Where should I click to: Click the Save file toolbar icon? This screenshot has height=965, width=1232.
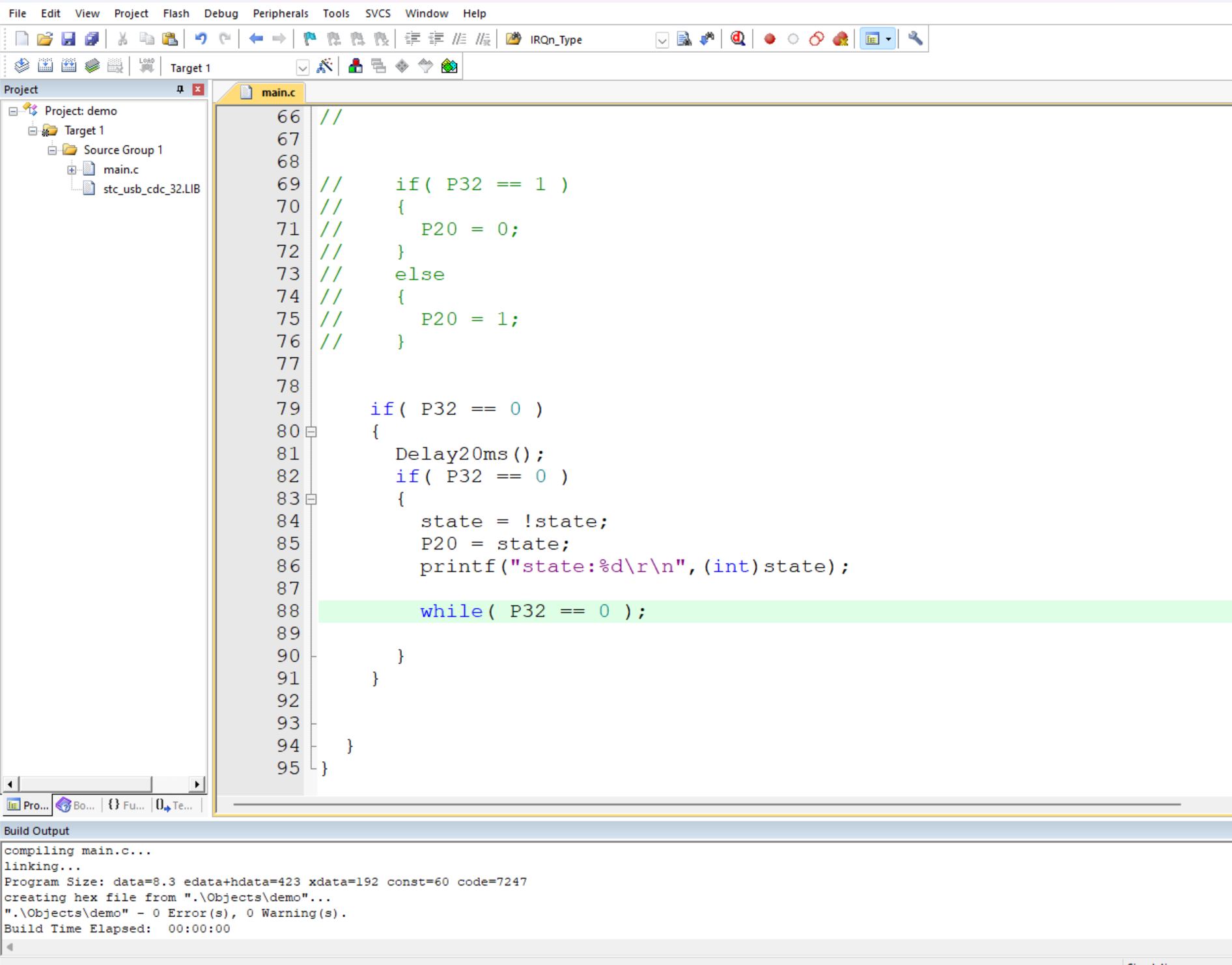click(x=68, y=39)
